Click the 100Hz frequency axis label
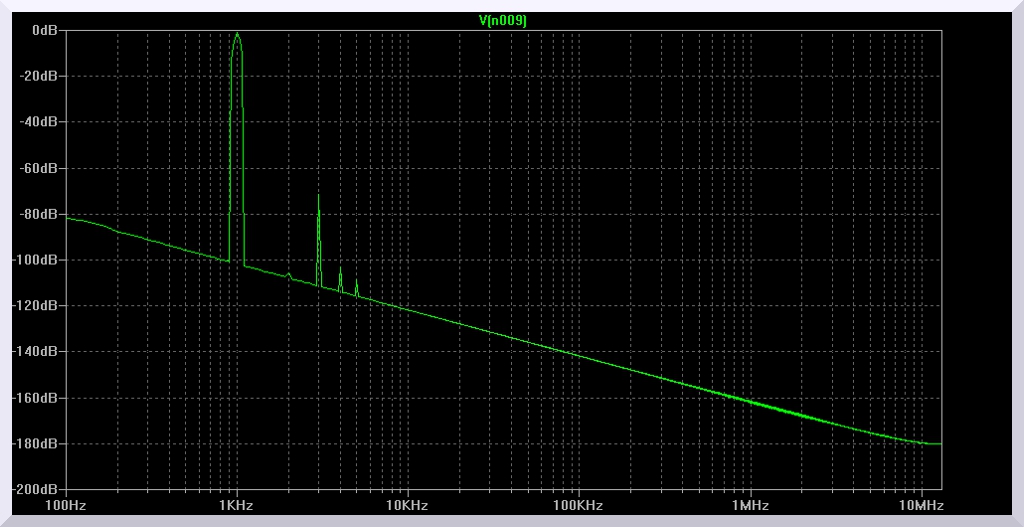Image resolution: width=1024 pixels, height=527 pixels. point(66,506)
